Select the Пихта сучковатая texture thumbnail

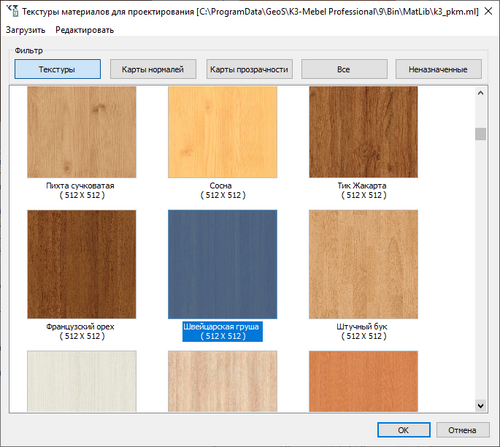pos(82,132)
